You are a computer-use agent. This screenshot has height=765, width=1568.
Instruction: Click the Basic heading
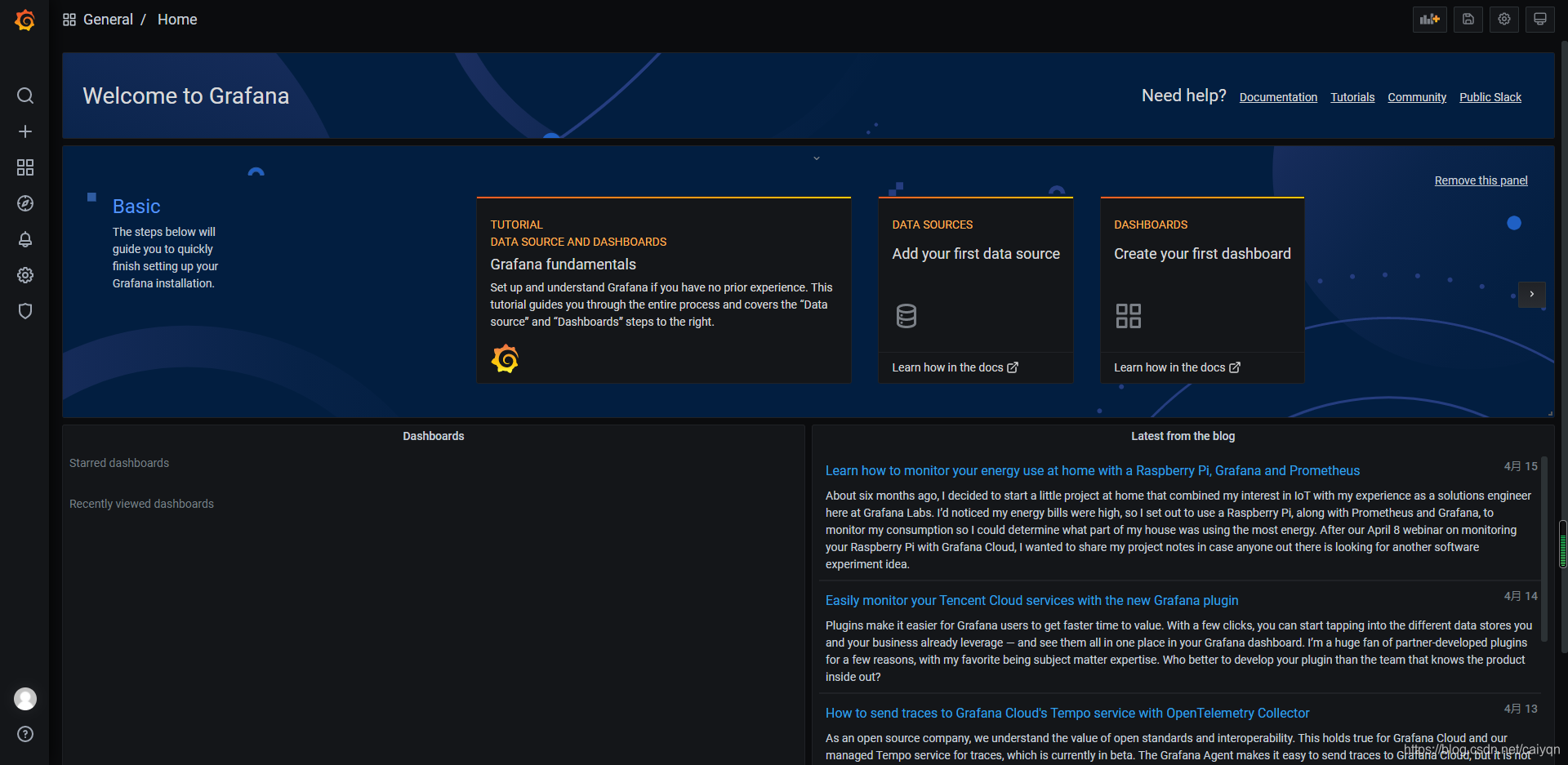(136, 207)
